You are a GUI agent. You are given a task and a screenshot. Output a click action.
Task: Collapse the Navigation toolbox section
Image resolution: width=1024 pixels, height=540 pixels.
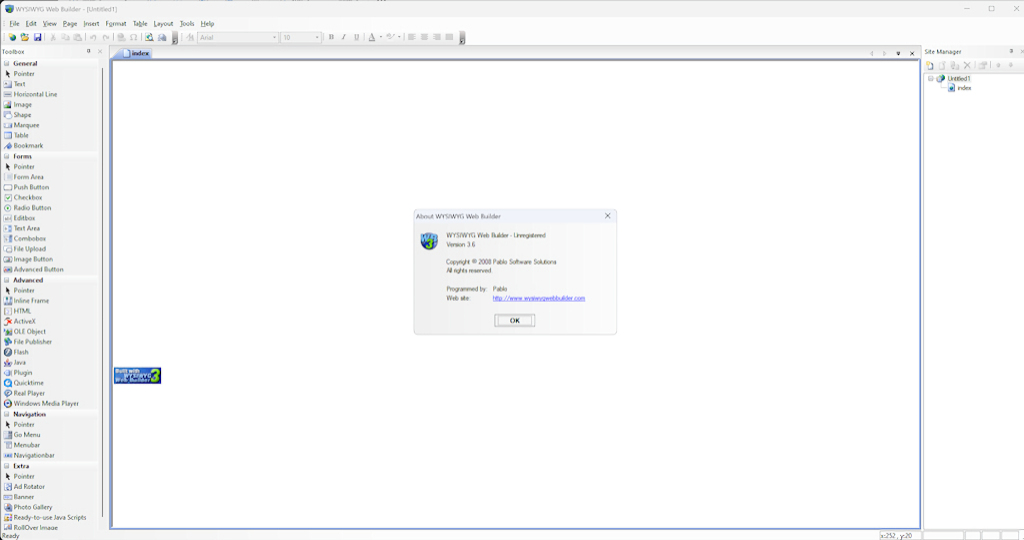click(x=7, y=414)
